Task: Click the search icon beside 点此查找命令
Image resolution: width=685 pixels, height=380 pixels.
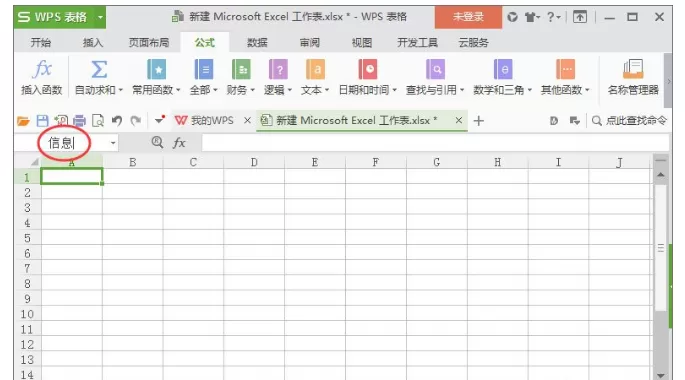Action: coord(597,121)
